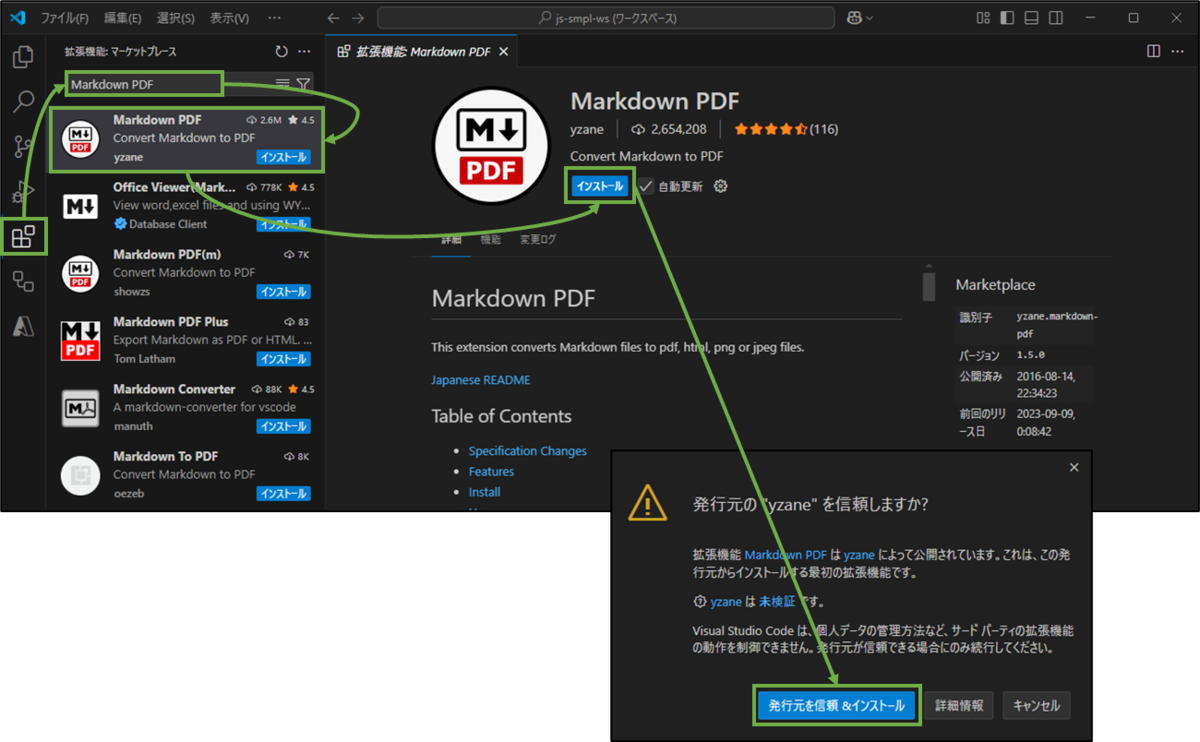Viewport: 1200px width, 742px height.
Task: Open Features link in table of contents
Action: (x=491, y=471)
